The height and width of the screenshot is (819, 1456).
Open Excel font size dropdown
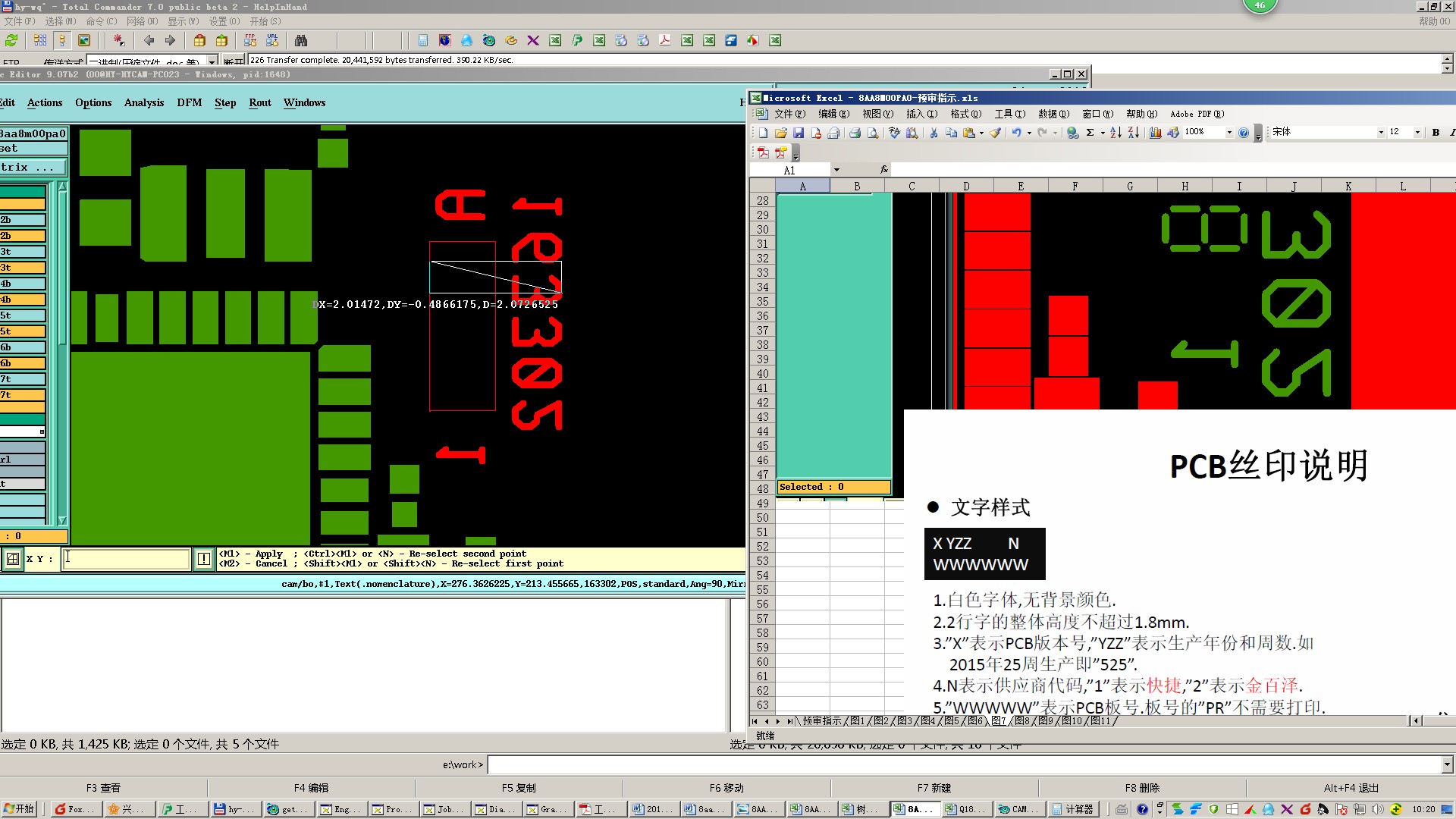coord(1417,133)
